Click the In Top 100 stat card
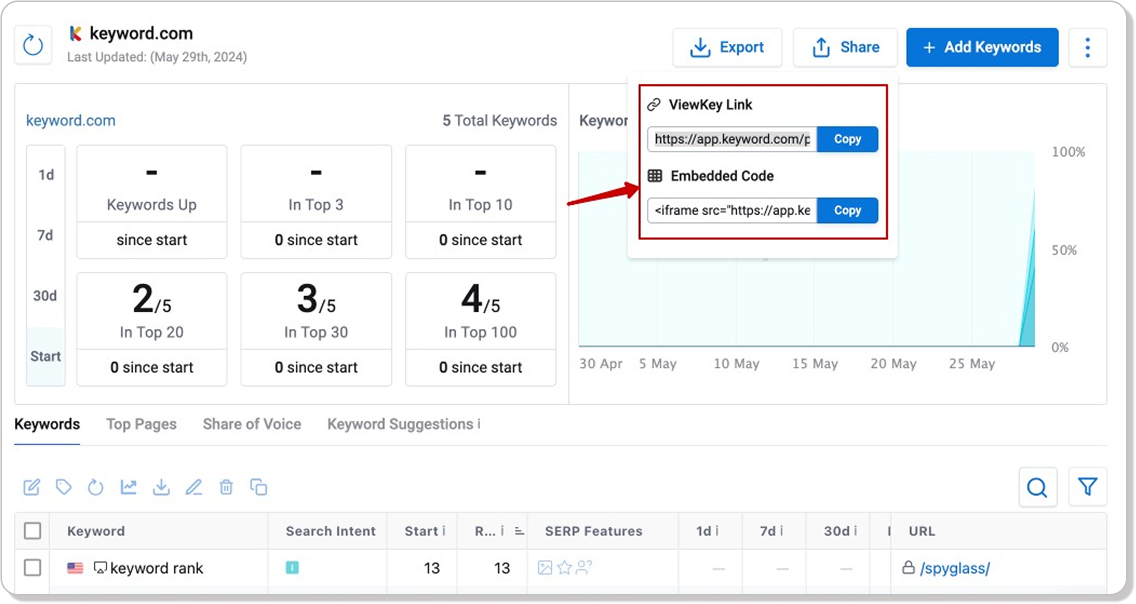1136x604 pixels. tap(480, 329)
